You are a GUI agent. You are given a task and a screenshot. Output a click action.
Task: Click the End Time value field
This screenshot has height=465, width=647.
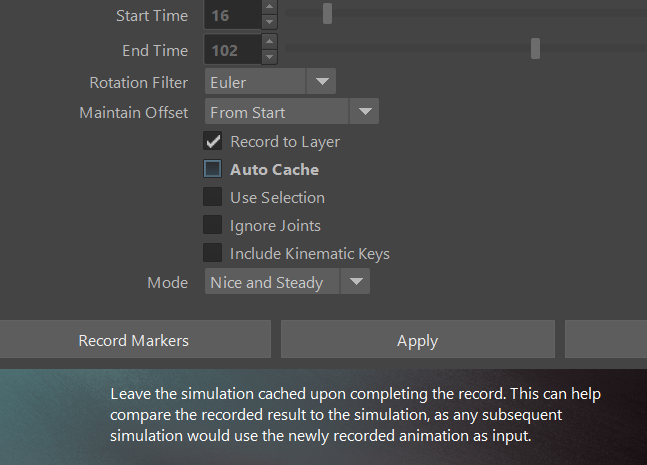[x=232, y=48]
